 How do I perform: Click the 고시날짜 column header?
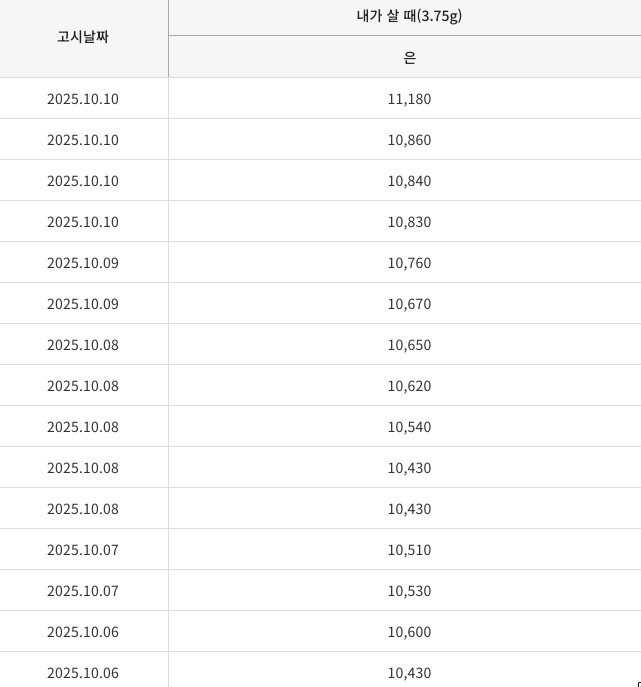click(83, 37)
